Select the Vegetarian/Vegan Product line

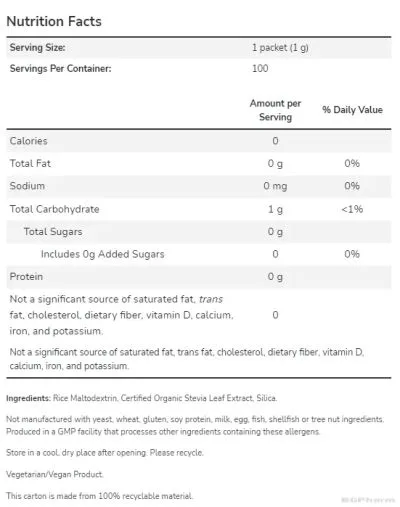point(55,474)
